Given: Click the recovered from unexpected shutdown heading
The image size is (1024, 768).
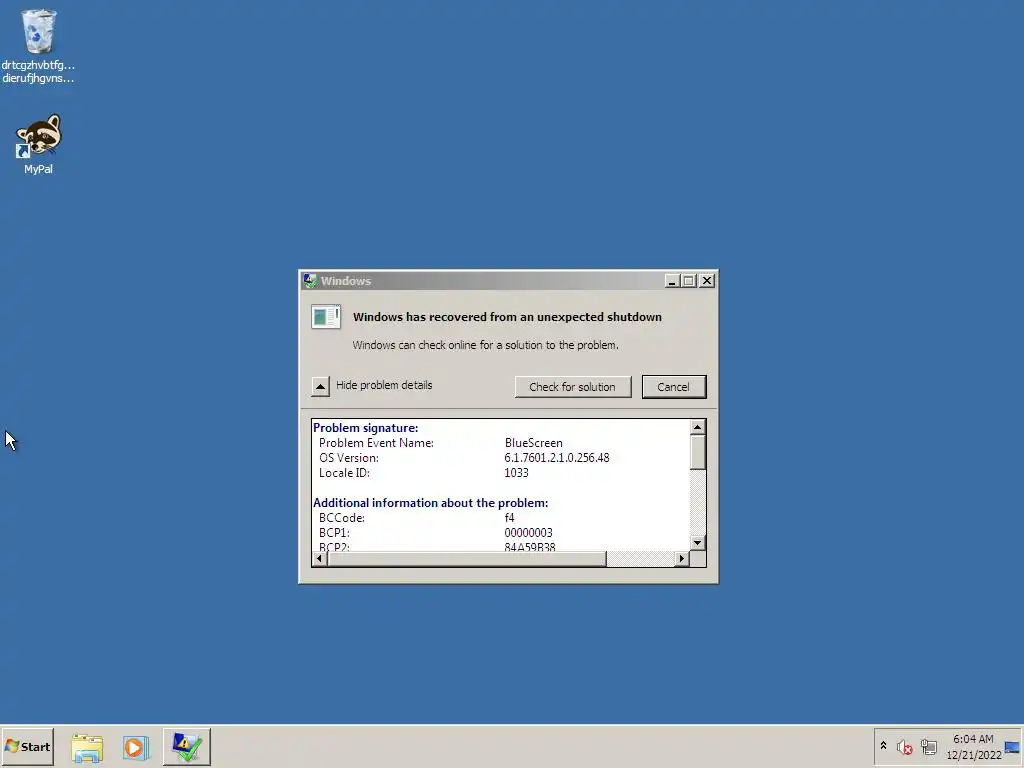Looking at the screenshot, I should point(507,317).
